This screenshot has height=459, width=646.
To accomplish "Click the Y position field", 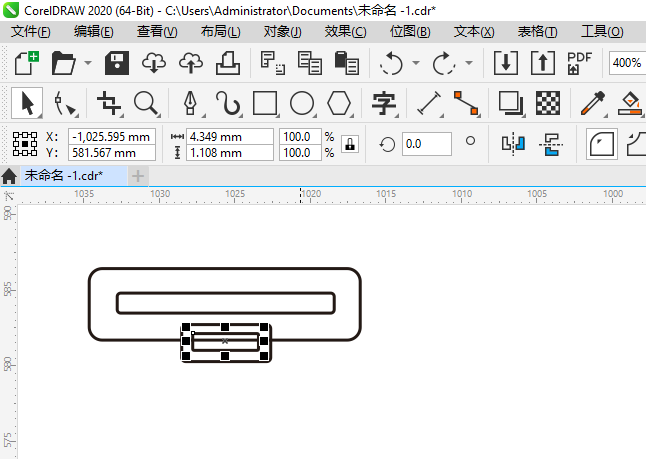I will 112,153.
